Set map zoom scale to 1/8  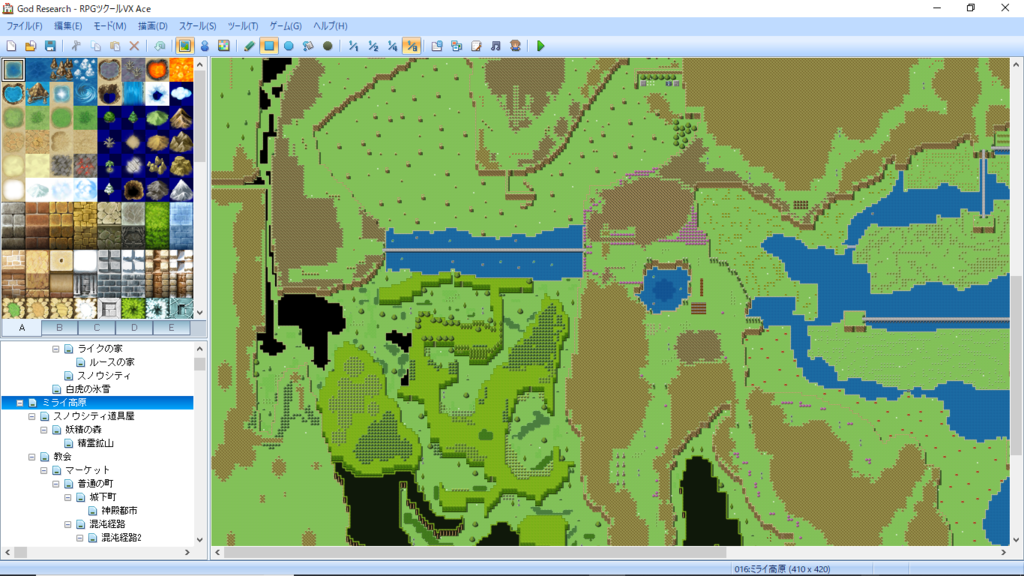[412, 46]
